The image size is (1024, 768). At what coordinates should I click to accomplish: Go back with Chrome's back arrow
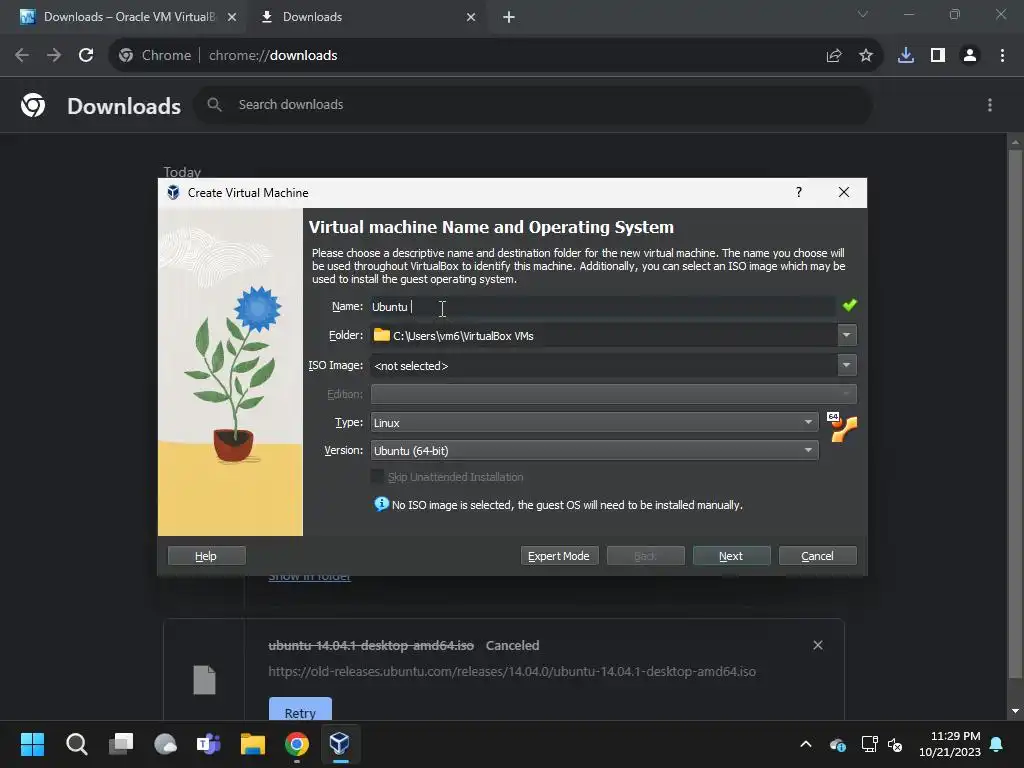[22, 56]
